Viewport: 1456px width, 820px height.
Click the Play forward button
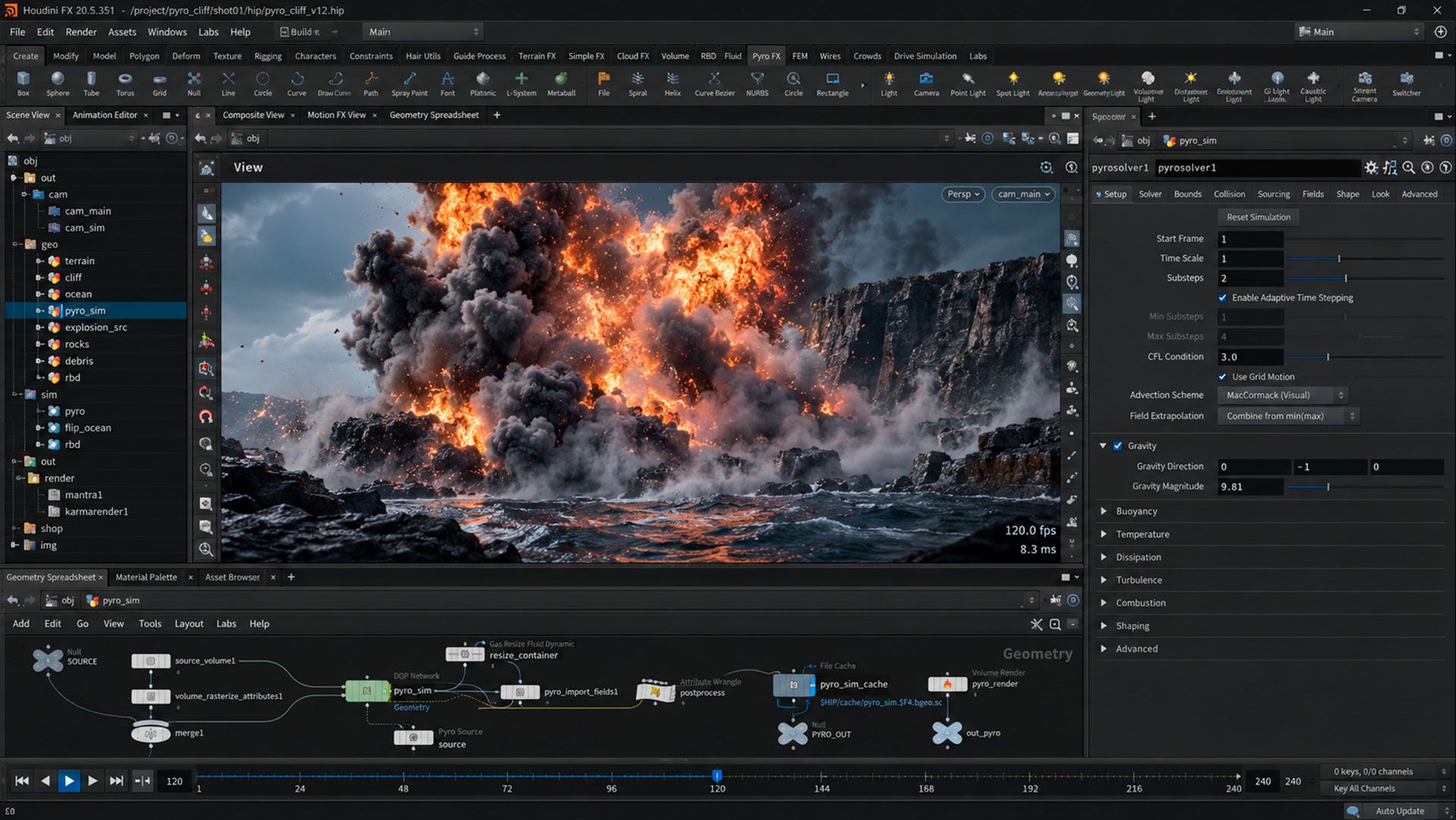[69, 781]
